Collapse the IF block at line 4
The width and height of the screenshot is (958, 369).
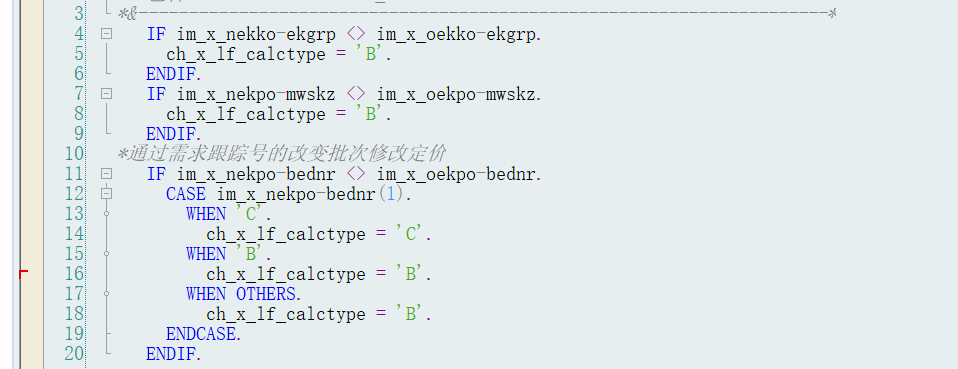[107, 34]
